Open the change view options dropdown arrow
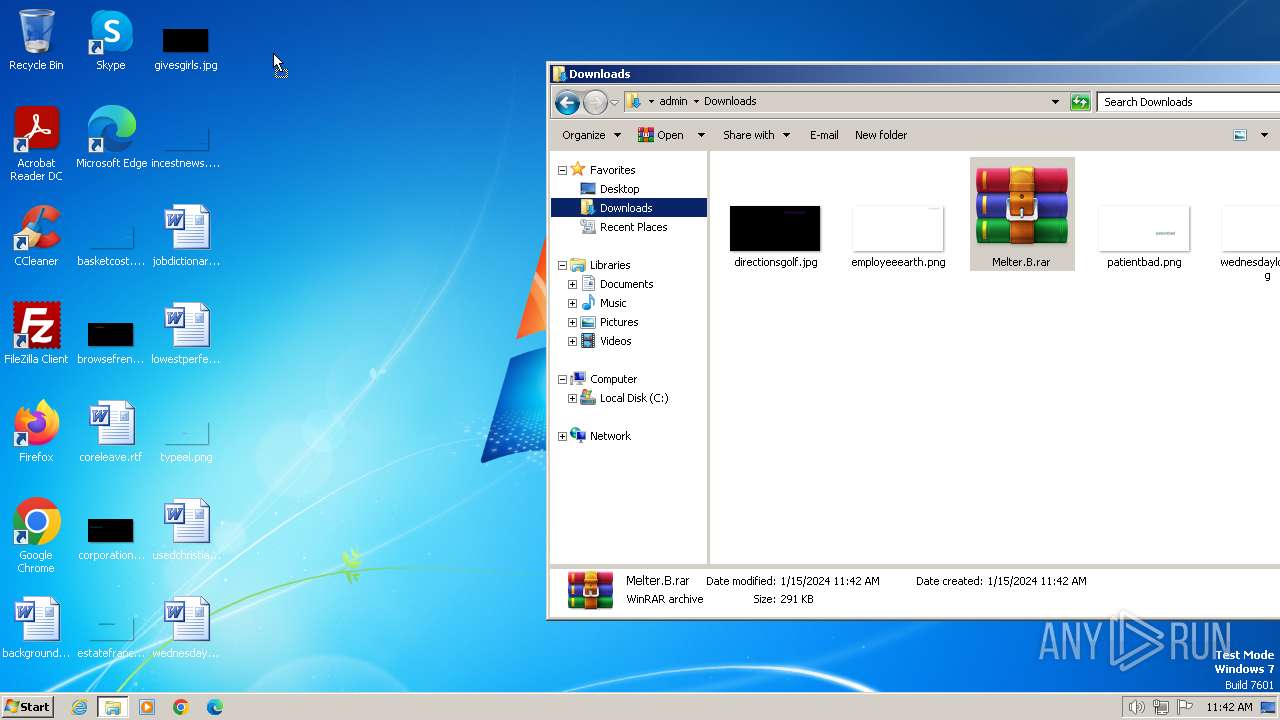The image size is (1280, 720). pos(1264,135)
